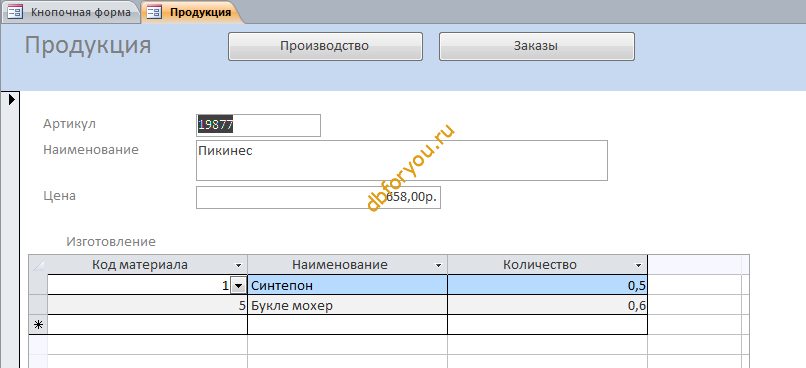Click the form icon on Продукция tab

[155, 12]
